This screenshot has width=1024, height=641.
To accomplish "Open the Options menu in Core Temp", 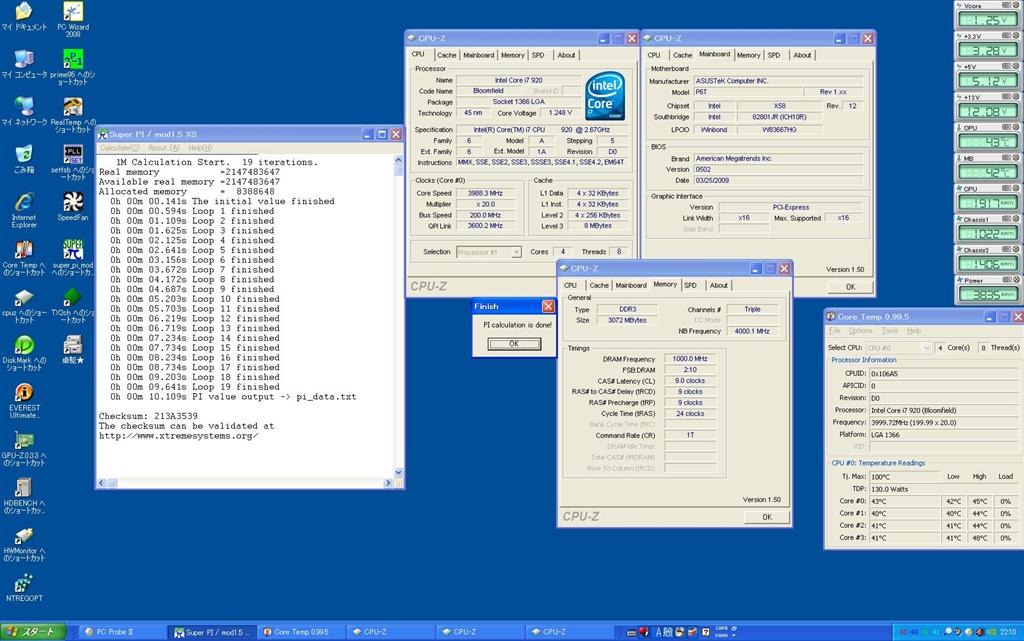I will pyautogui.click(x=860, y=331).
